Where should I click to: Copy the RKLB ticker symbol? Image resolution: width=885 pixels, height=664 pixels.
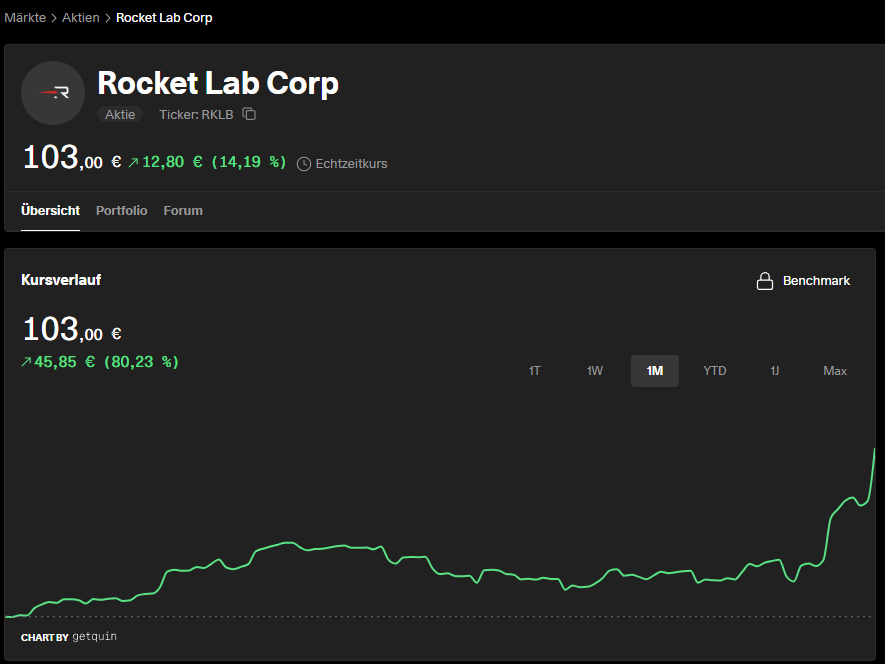tap(249, 114)
